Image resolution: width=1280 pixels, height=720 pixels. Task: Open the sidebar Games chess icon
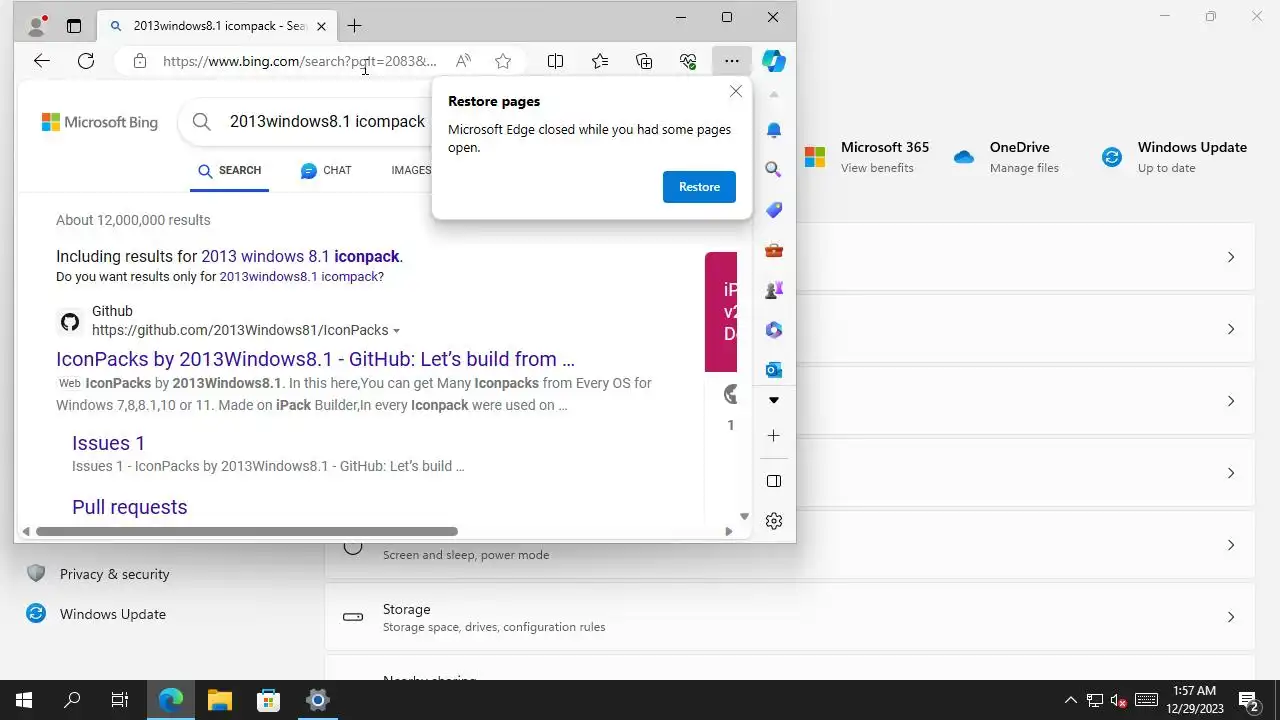coord(774,290)
